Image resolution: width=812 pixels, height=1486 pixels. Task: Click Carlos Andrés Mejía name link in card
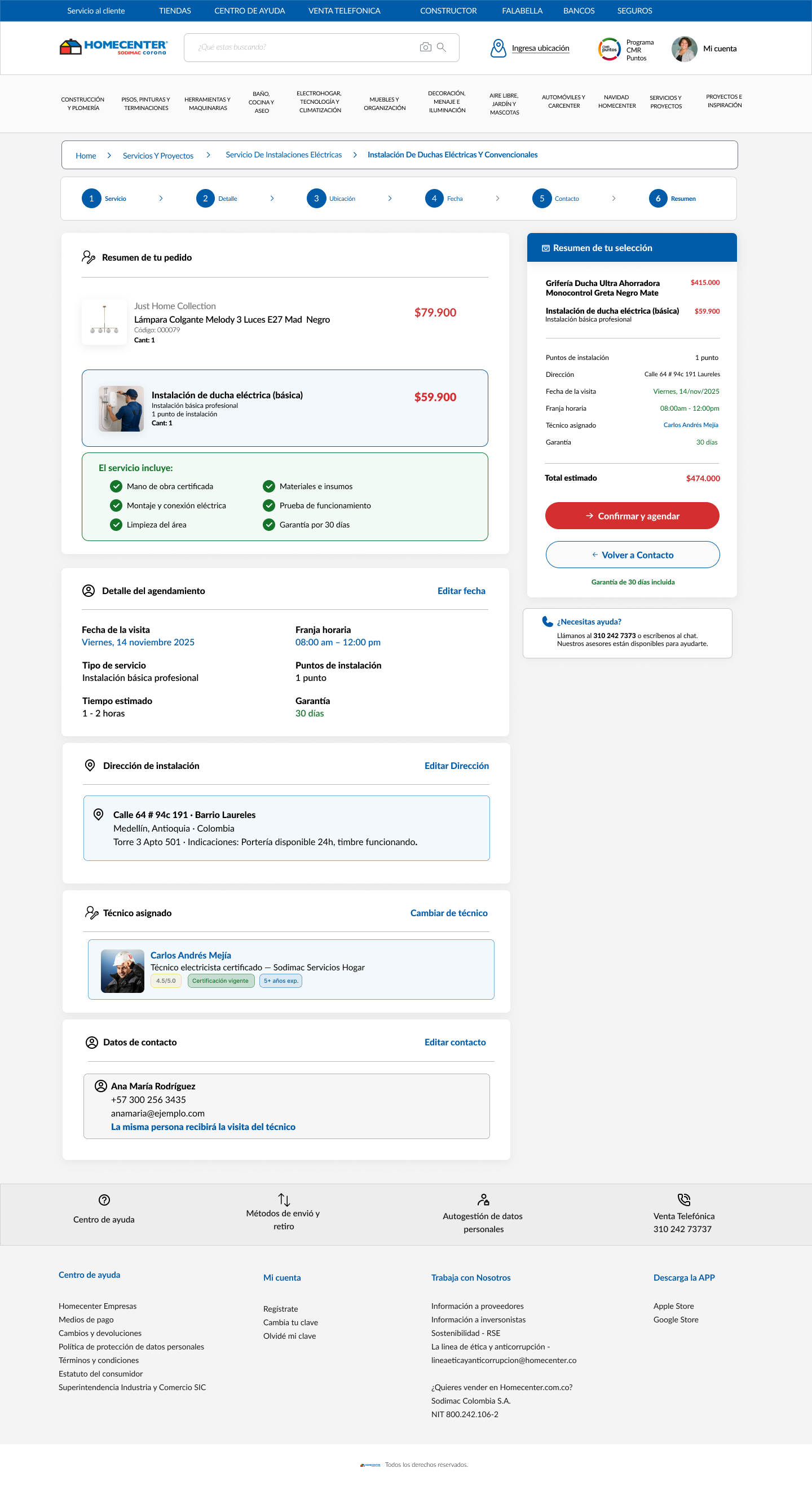(x=191, y=955)
